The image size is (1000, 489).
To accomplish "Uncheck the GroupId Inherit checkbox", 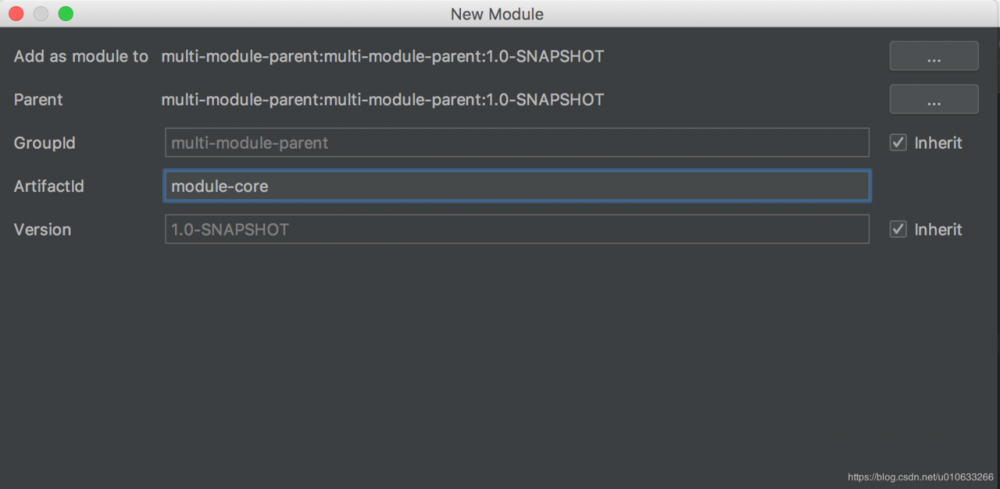I will click(898, 143).
